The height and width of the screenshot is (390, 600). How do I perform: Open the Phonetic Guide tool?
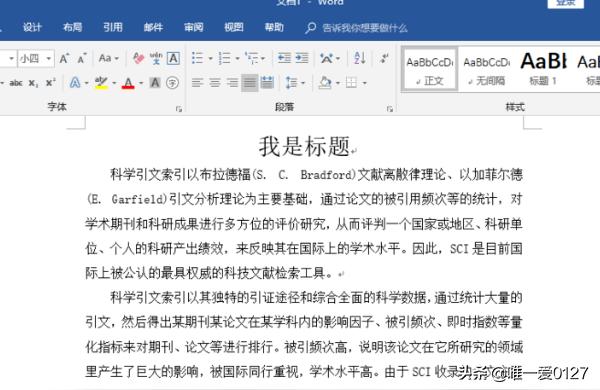click(x=156, y=58)
